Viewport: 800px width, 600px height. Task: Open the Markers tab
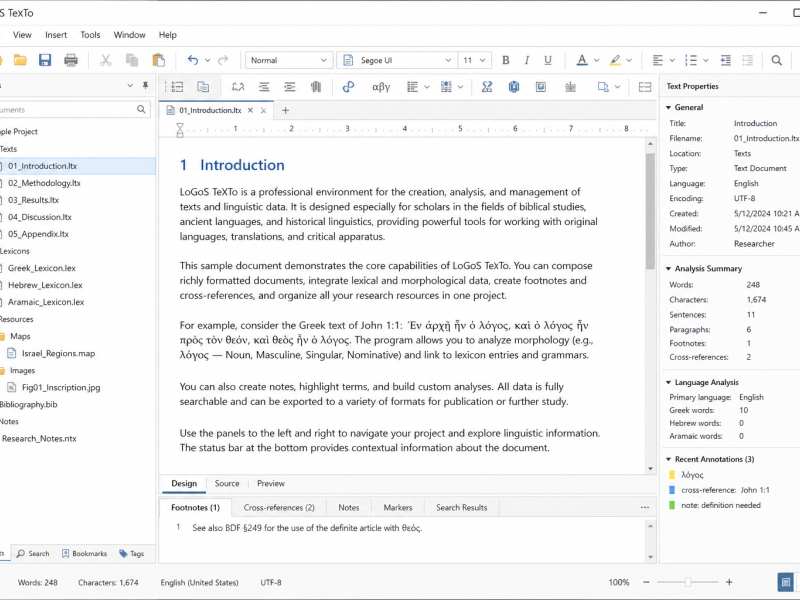point(398,508)
